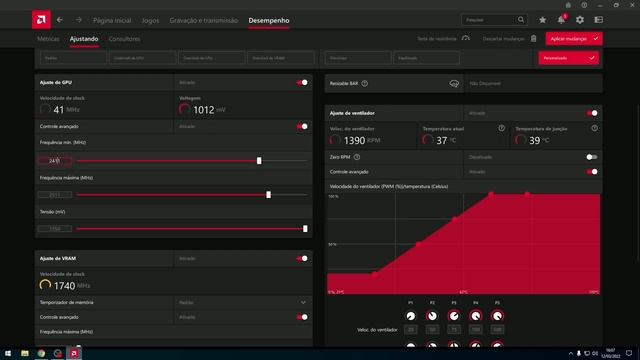Image resolution: width=640 pixels, height=360 pixels.
Task: Click the P4 fan speed knob
Action: (x=476, y=316)
